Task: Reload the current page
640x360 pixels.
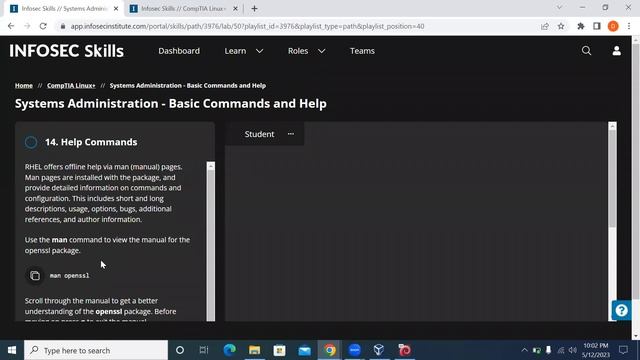Action: pyautogui.click(x=43, y=26)
